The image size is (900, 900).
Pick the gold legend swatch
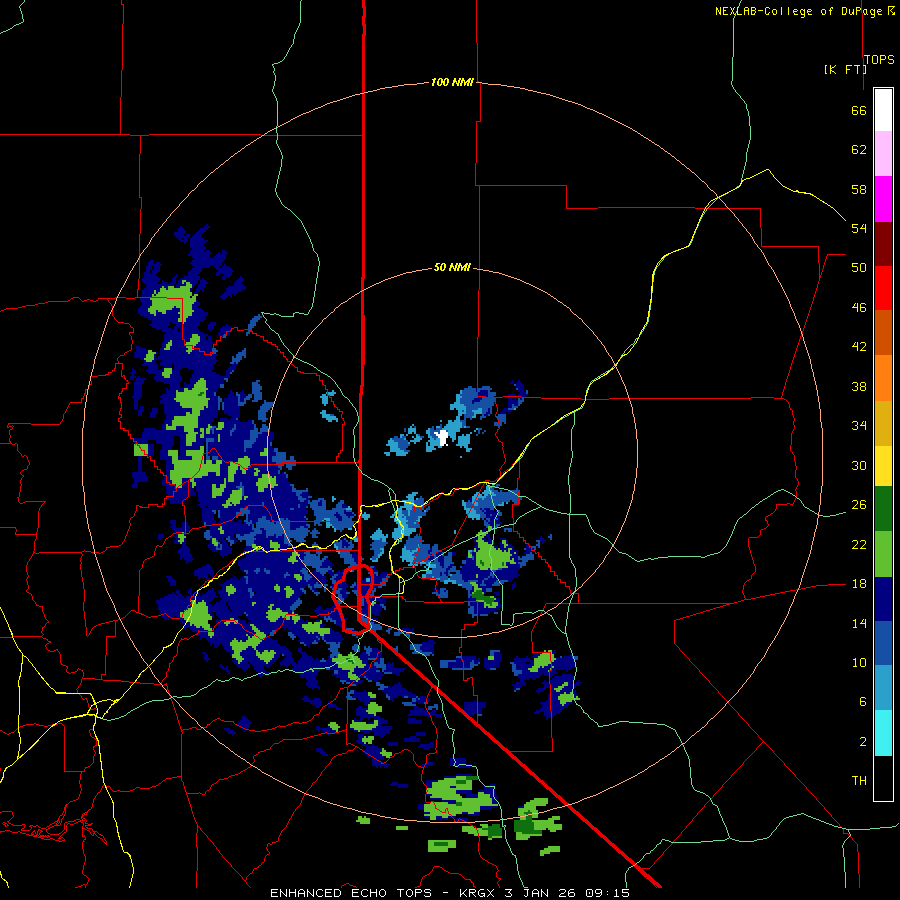click(x=883, y=424)
